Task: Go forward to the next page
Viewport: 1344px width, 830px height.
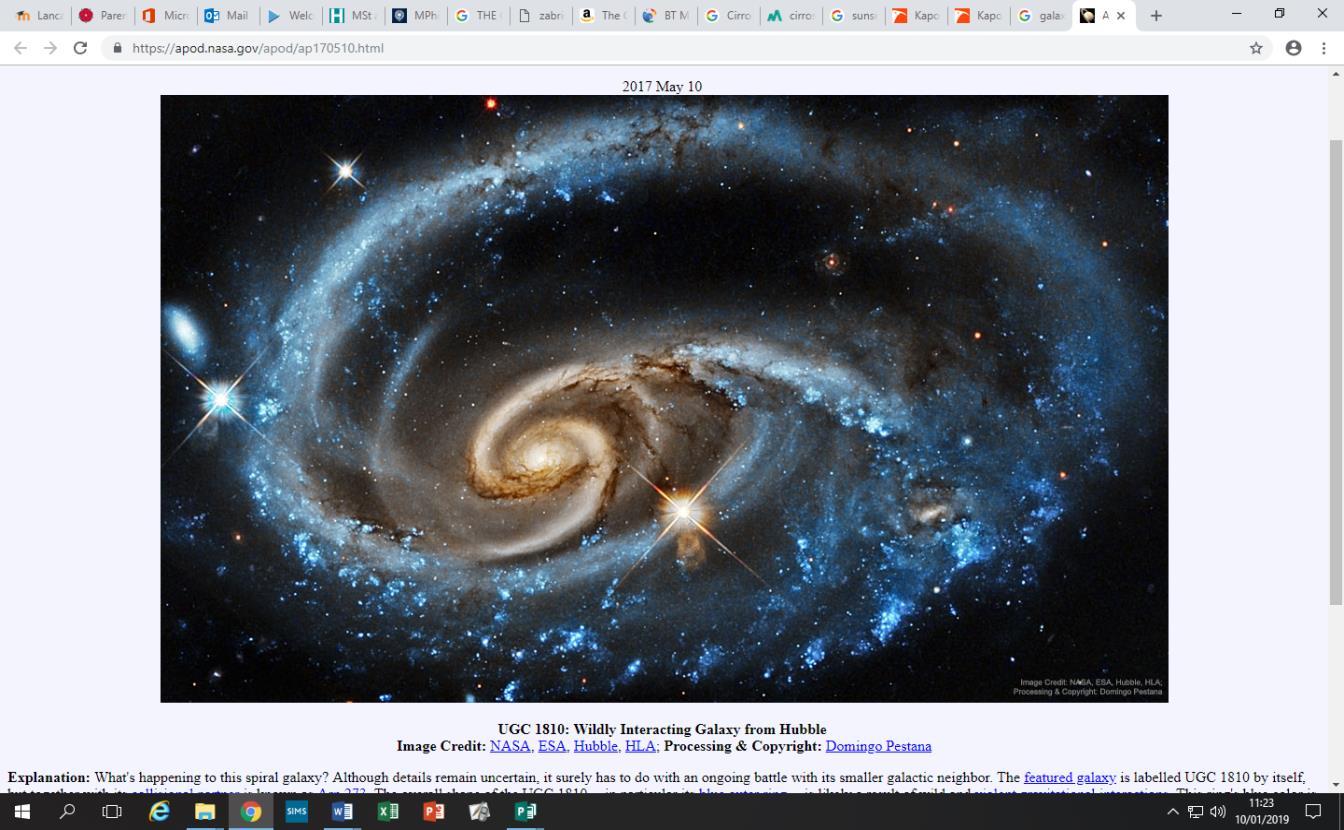Action: 50,48
